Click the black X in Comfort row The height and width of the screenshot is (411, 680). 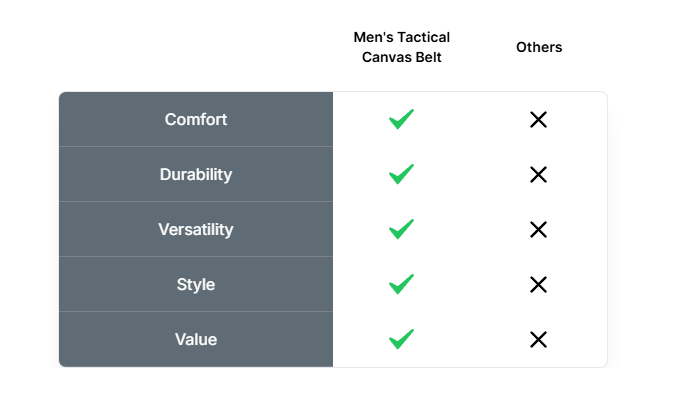pos(538,120)
